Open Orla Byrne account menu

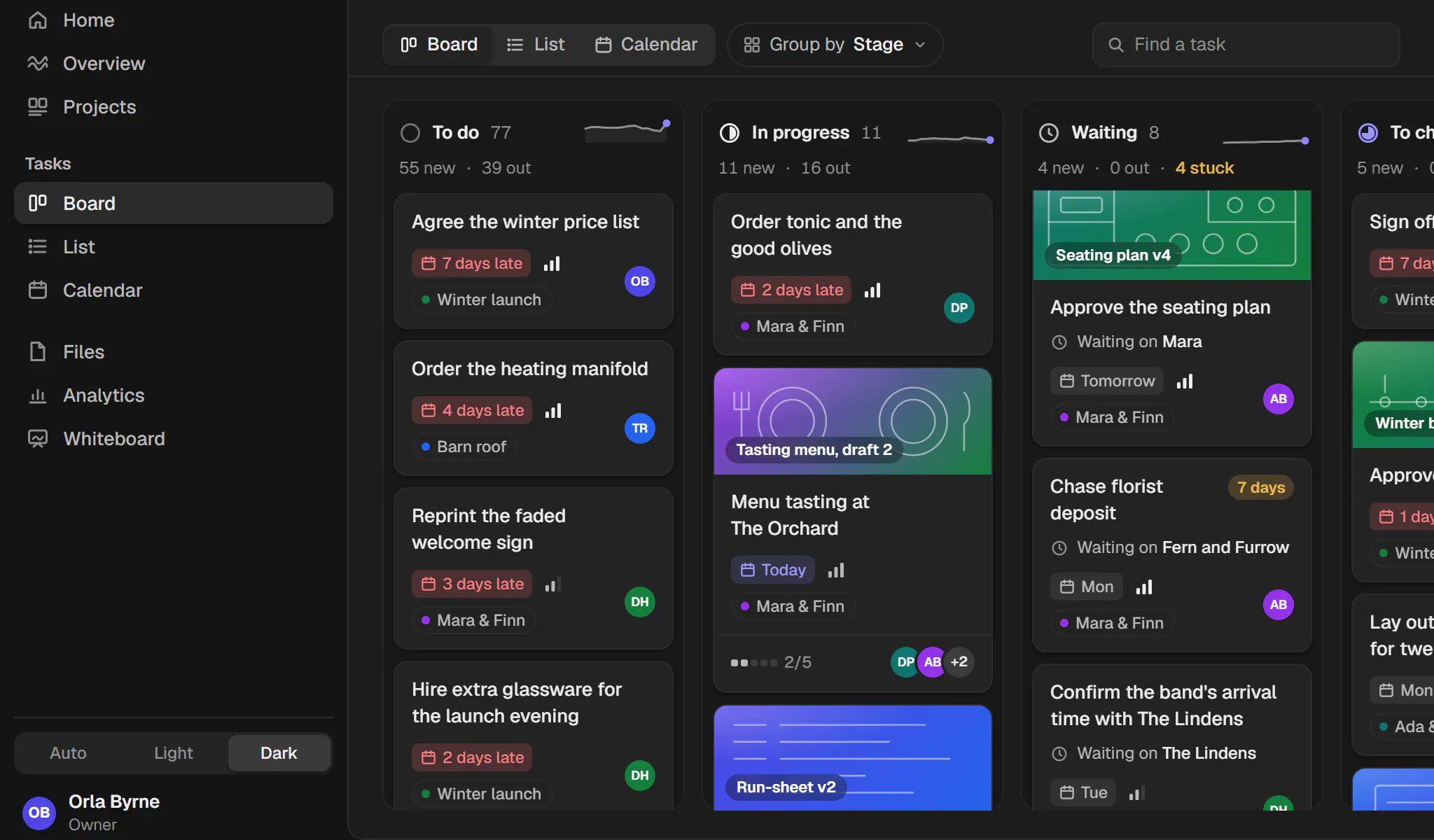point(173,812)
